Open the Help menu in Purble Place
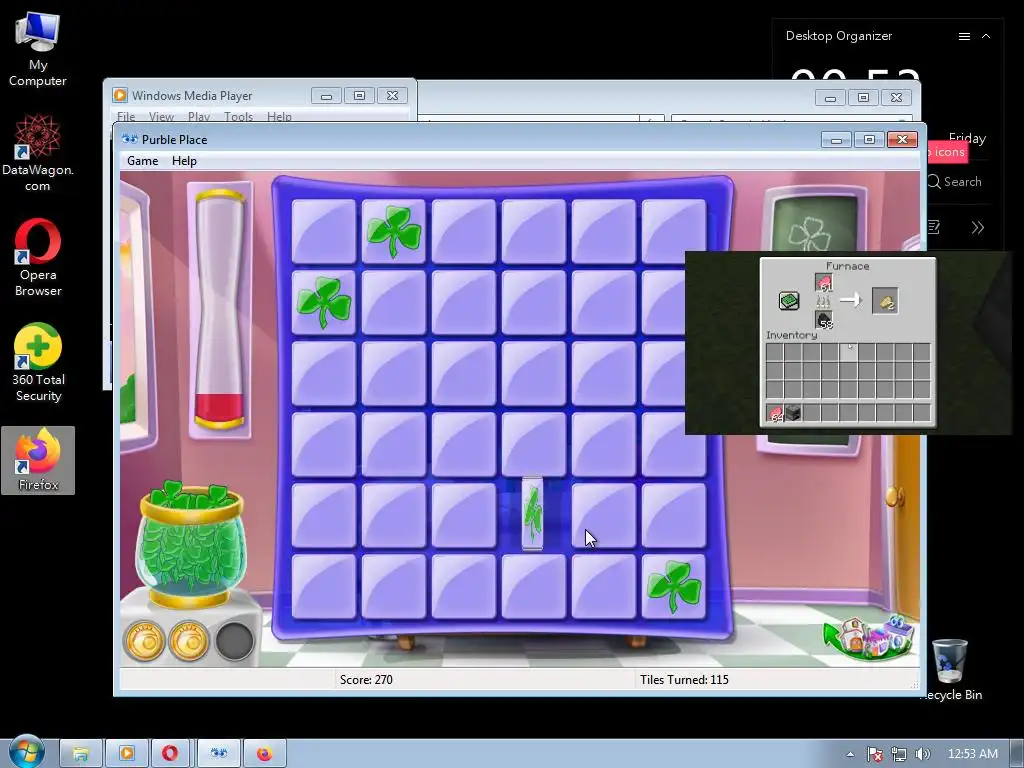 (x=184, y=161)
